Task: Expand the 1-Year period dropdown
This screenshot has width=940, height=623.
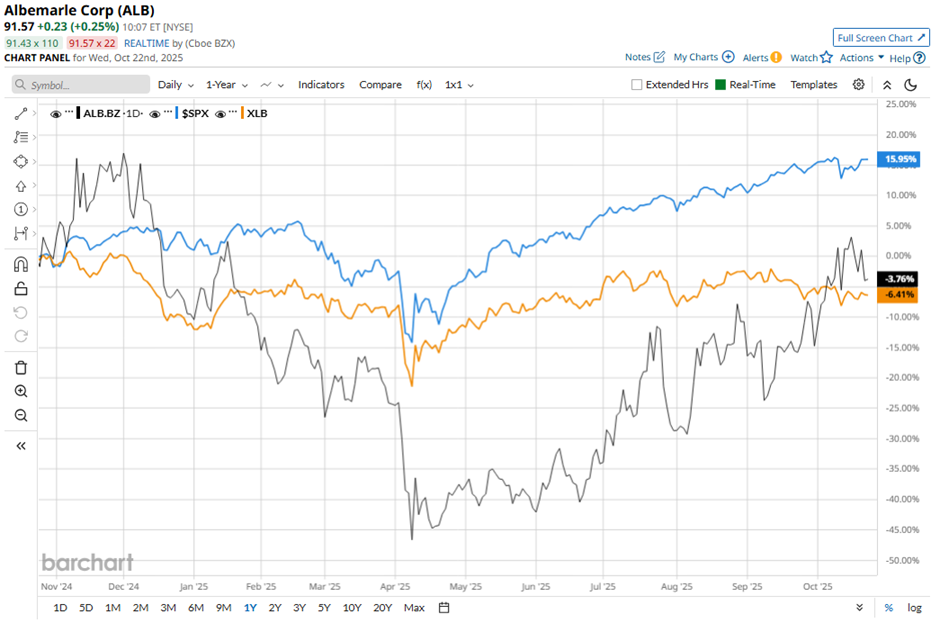Action: 227,85
